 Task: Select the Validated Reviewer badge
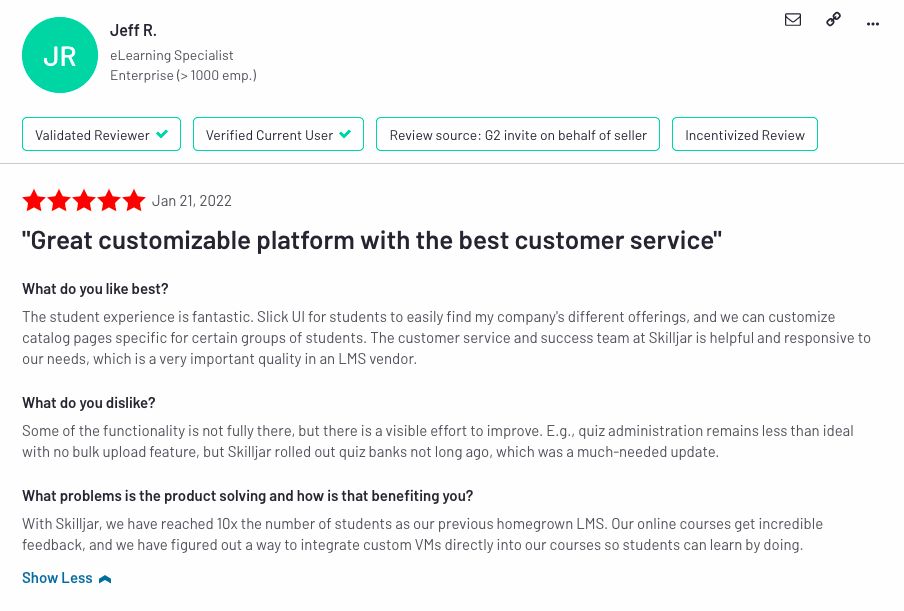pyautogui.click(x=101, y=134)
